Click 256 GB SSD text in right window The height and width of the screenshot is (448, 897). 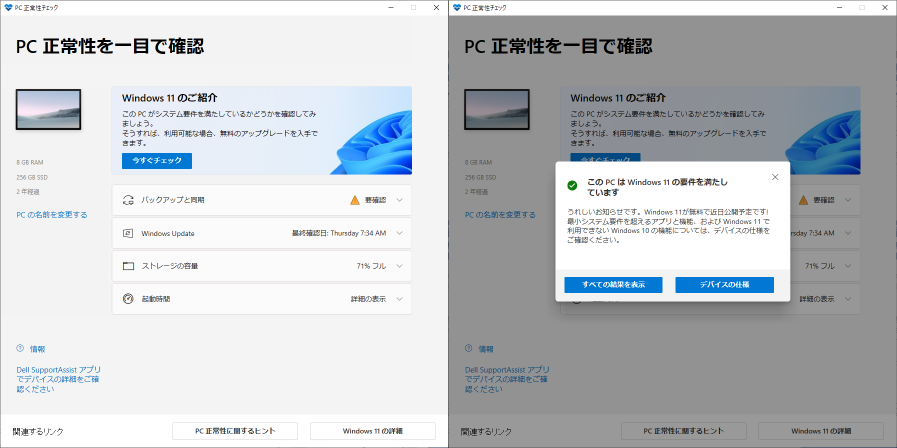pyautogui.click(x=481, y=177)
